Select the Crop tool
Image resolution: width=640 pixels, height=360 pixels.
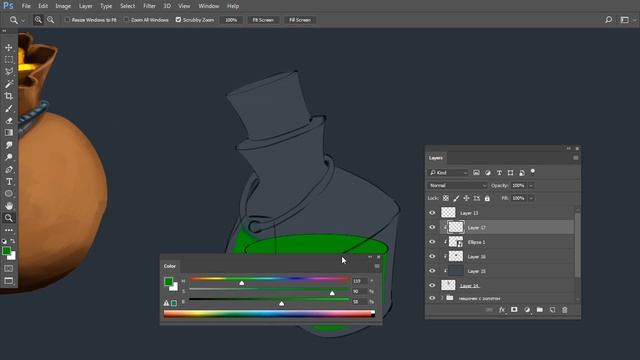[9, 96]
